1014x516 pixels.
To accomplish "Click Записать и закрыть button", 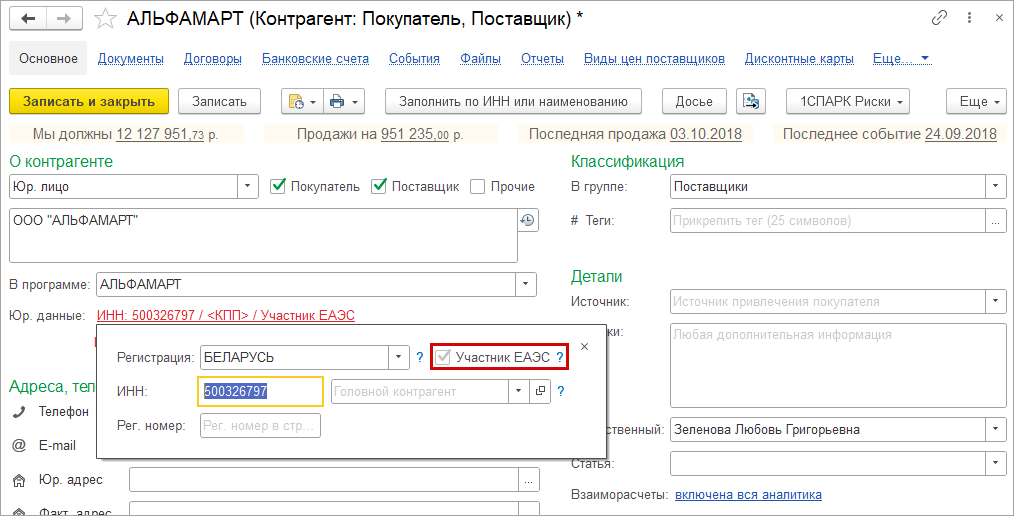I will (89, 102).
